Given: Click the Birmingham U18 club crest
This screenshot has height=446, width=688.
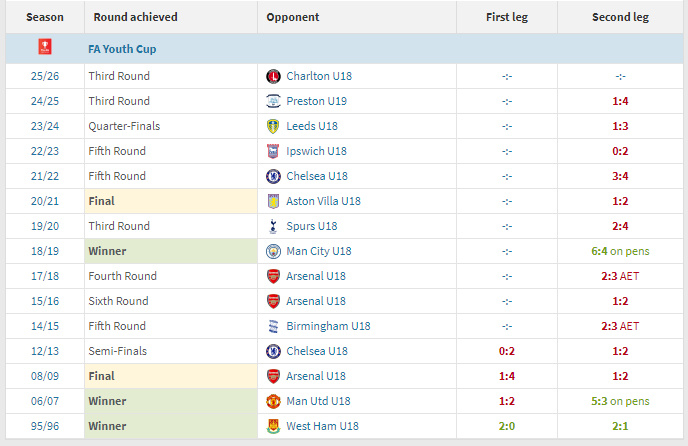Looking at the screenshot, I should pos(273,326).
